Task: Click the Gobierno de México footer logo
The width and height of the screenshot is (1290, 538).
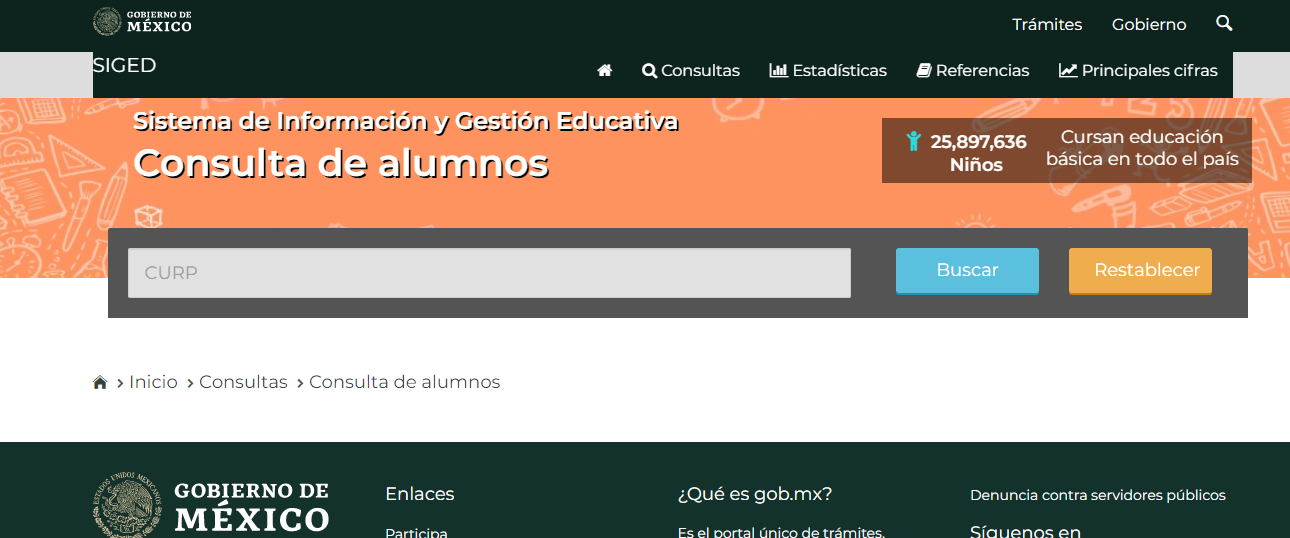Action: coord(211,505)
